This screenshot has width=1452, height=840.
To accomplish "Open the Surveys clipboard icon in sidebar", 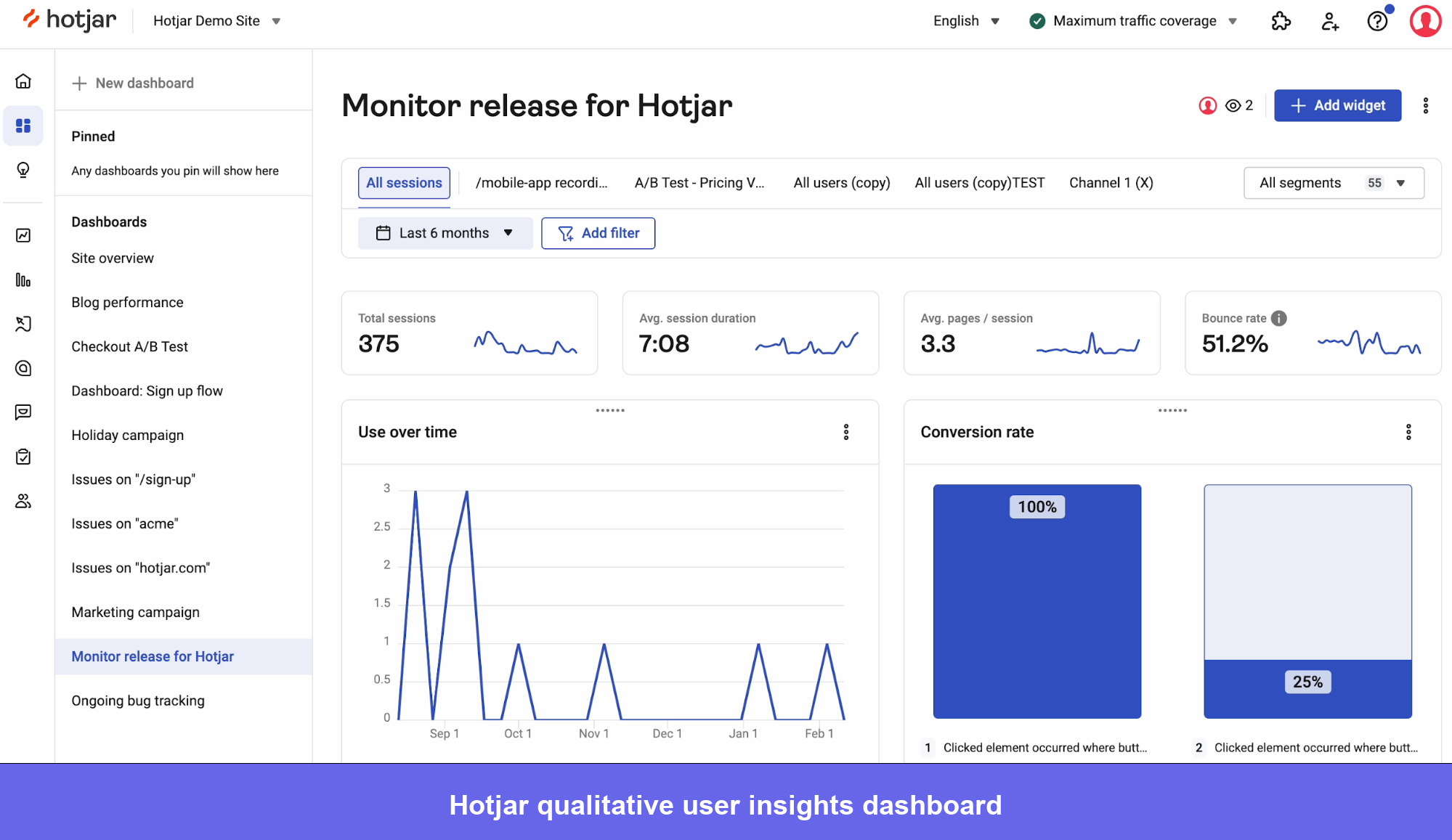I will (x=23, y=457).
